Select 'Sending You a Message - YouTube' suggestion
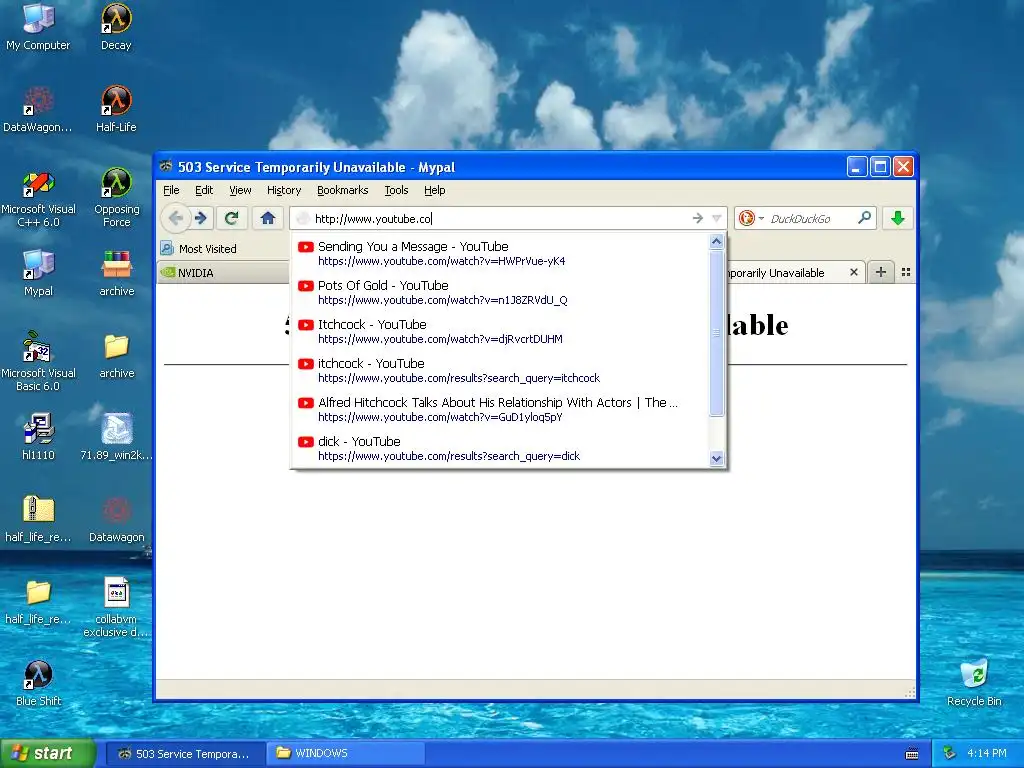Image resolution: width=1024 pixels, height=768 pixels. [501, 253]
